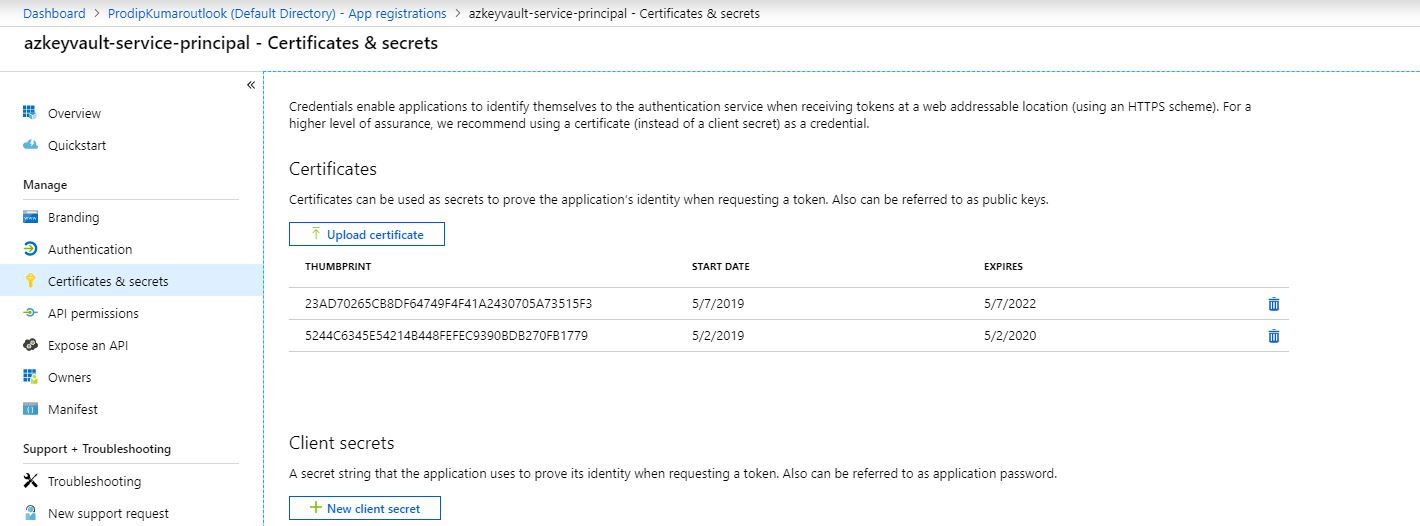The height and width of the screenshot is (526, 1420).
Task: Click the Troubleshooting wrench icon
Action: (30, 481)
